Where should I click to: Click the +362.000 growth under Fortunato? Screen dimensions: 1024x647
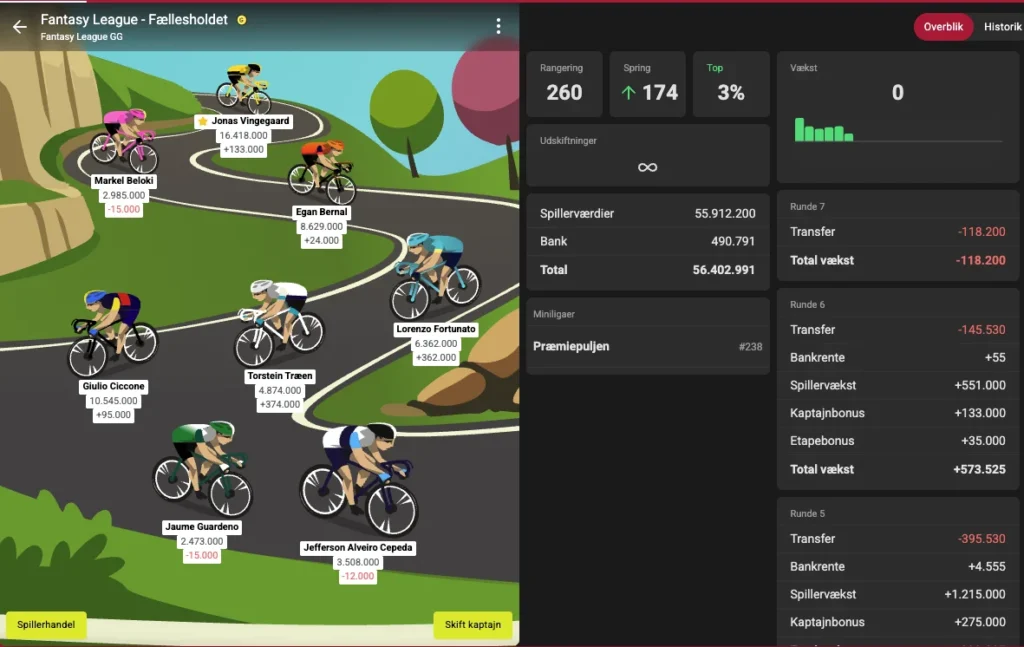(x=436, y=358)
